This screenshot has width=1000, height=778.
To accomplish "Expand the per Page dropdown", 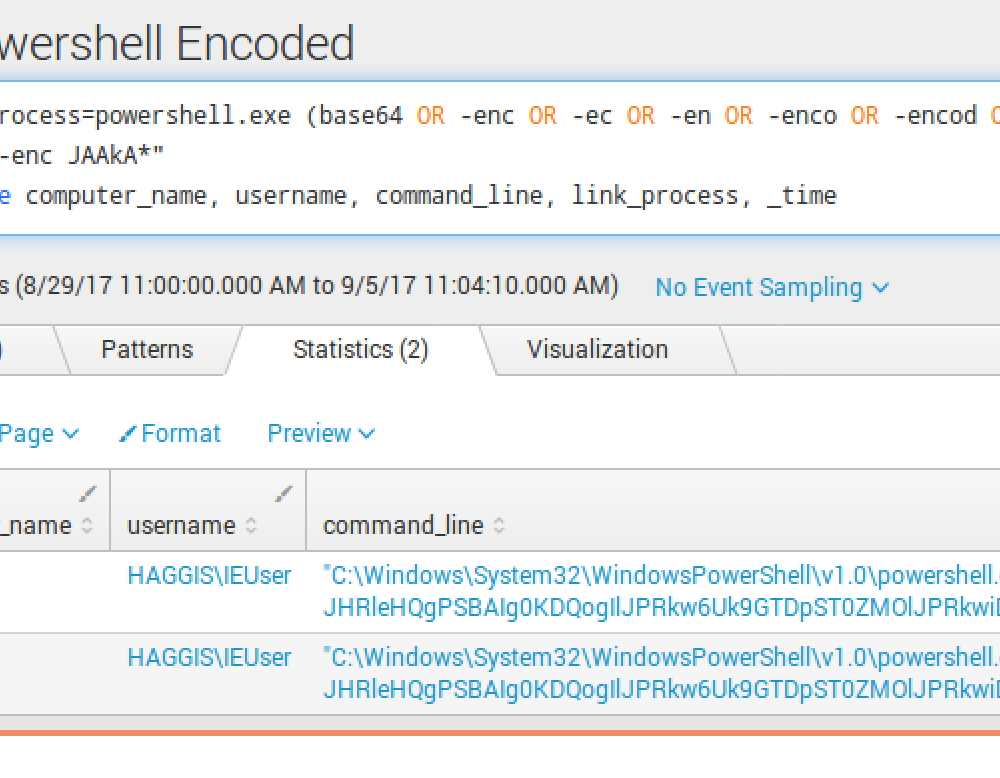I will [40, 434].
